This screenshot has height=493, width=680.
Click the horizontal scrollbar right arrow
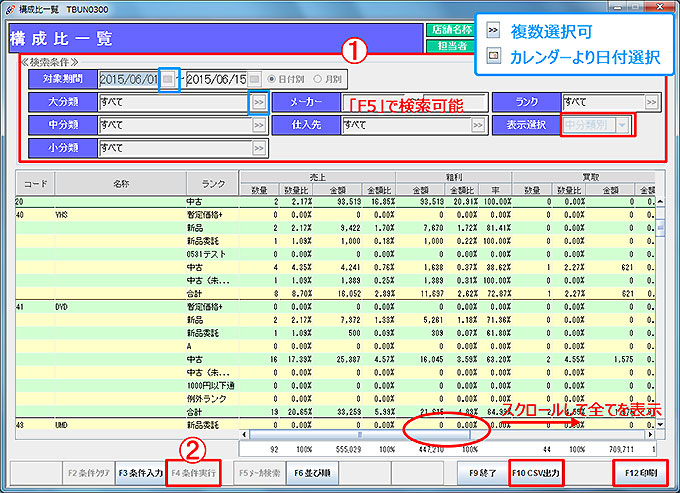pyautogui.click(x=650, y=434)
